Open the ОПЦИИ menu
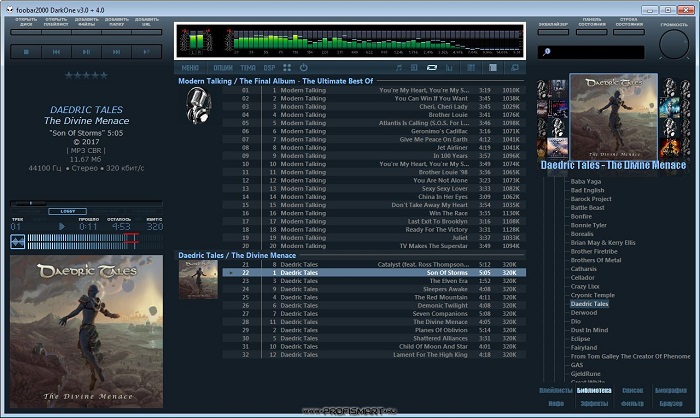 [223, 68]
